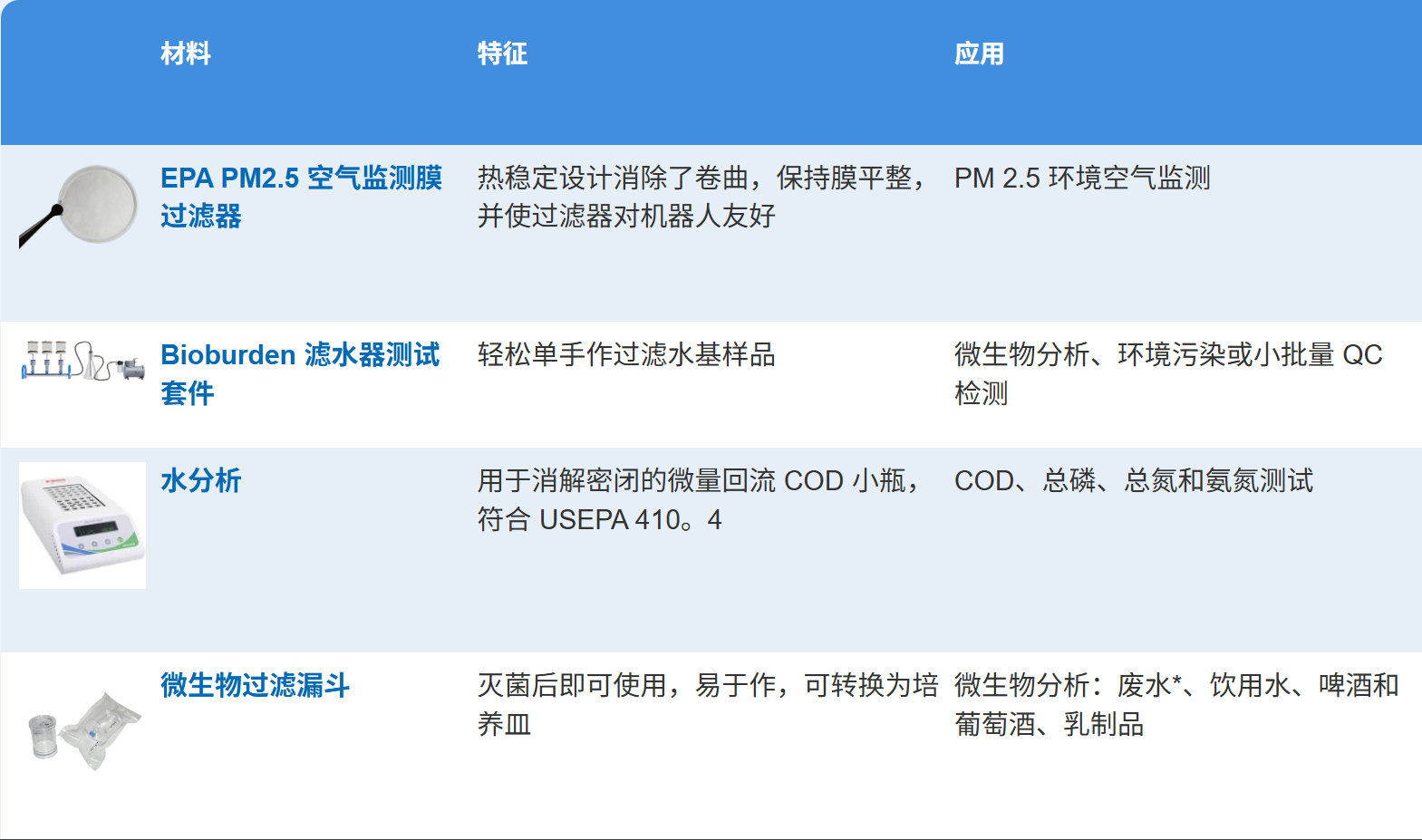This screenshot has width=1422, height=840.
Task: Select the microbial filter funnel product image
Action: coord(84,730)
